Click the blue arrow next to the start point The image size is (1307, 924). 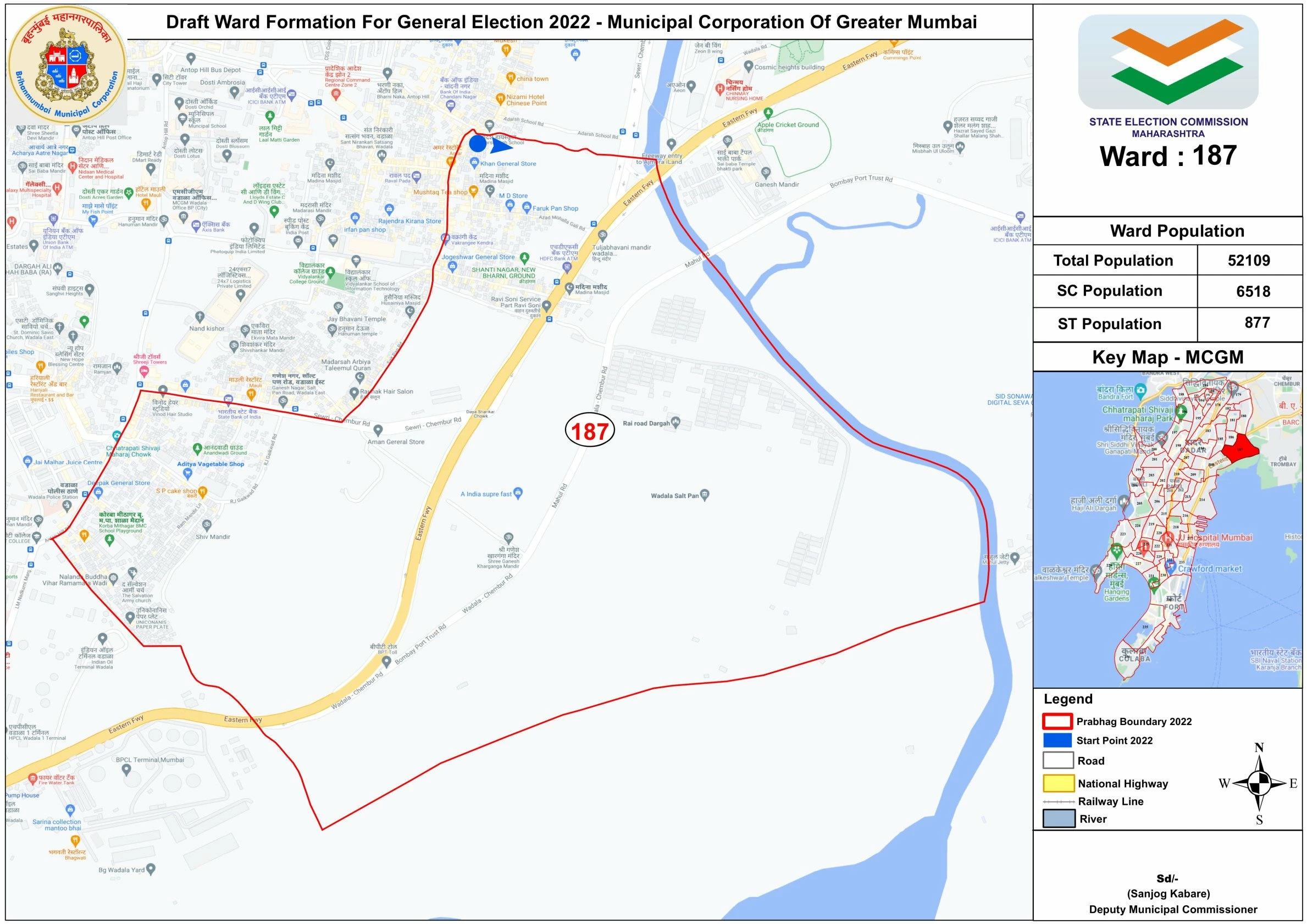[x=500, y=146]
